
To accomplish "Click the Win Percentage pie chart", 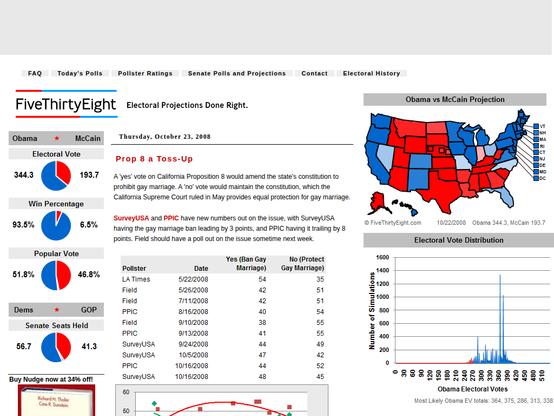I will [x=56, y=225].
